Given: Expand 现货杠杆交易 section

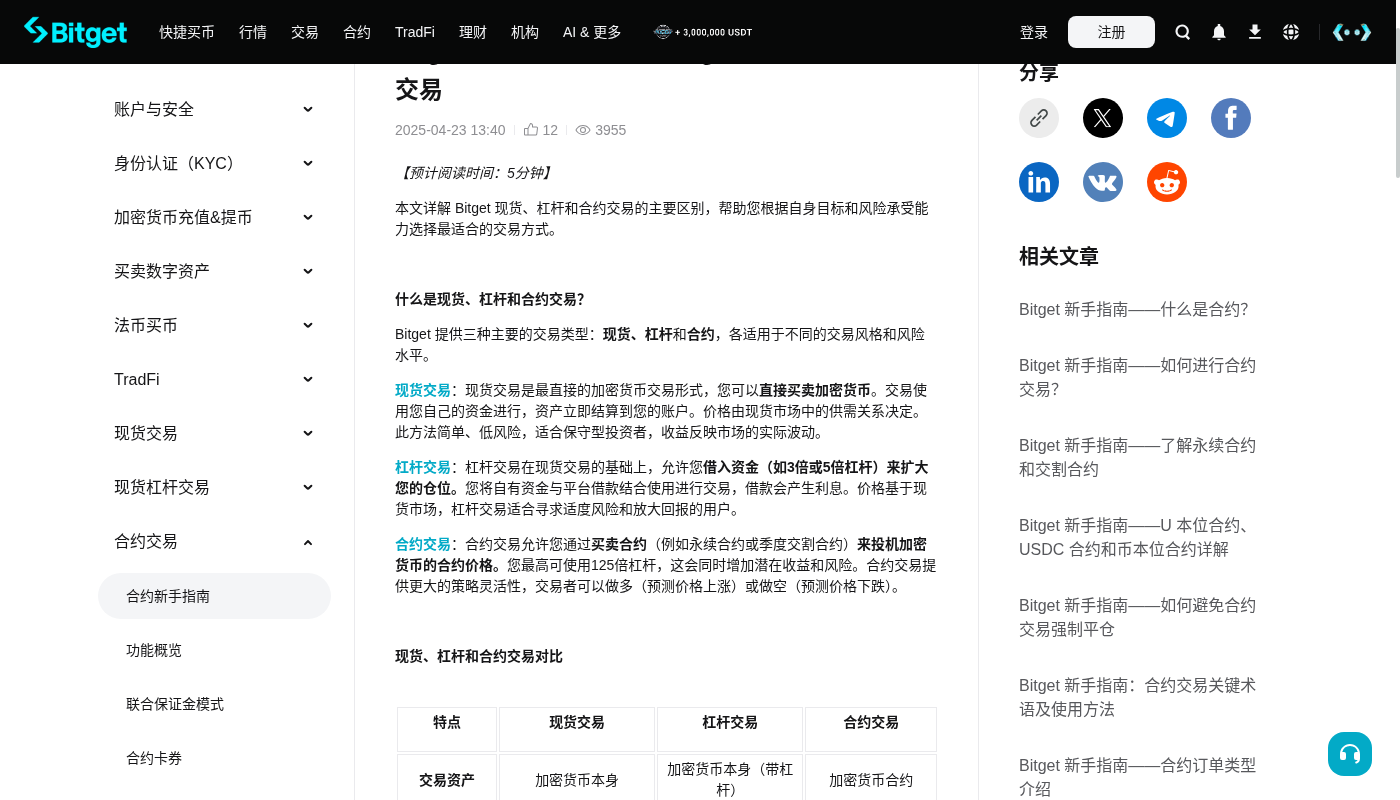Looking at the screenshot, I should (x=214, y=487).
